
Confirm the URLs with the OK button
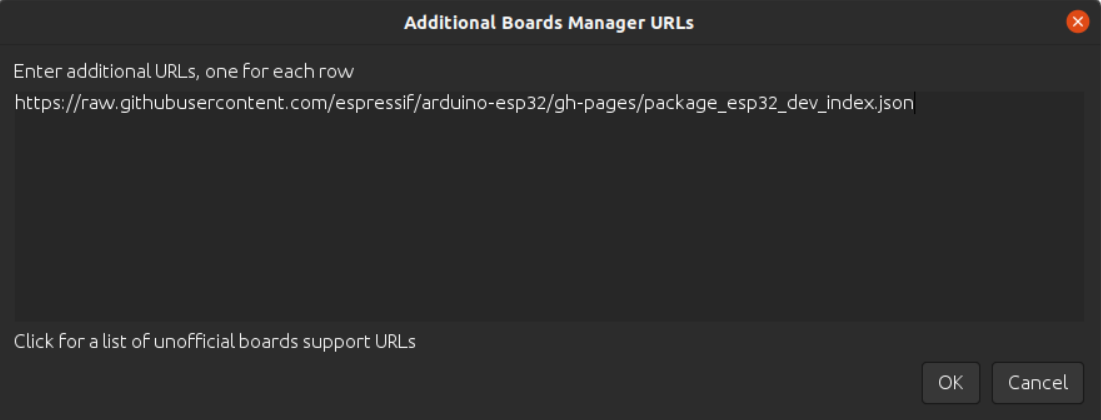[951, 383]
